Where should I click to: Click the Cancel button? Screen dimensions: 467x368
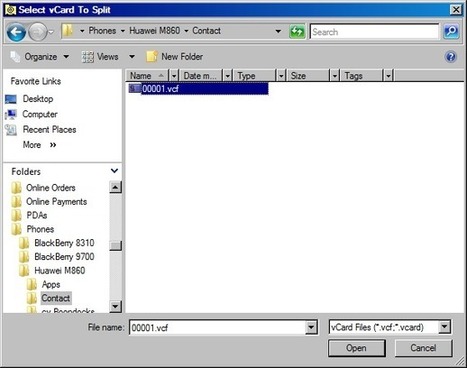point(423,348)
